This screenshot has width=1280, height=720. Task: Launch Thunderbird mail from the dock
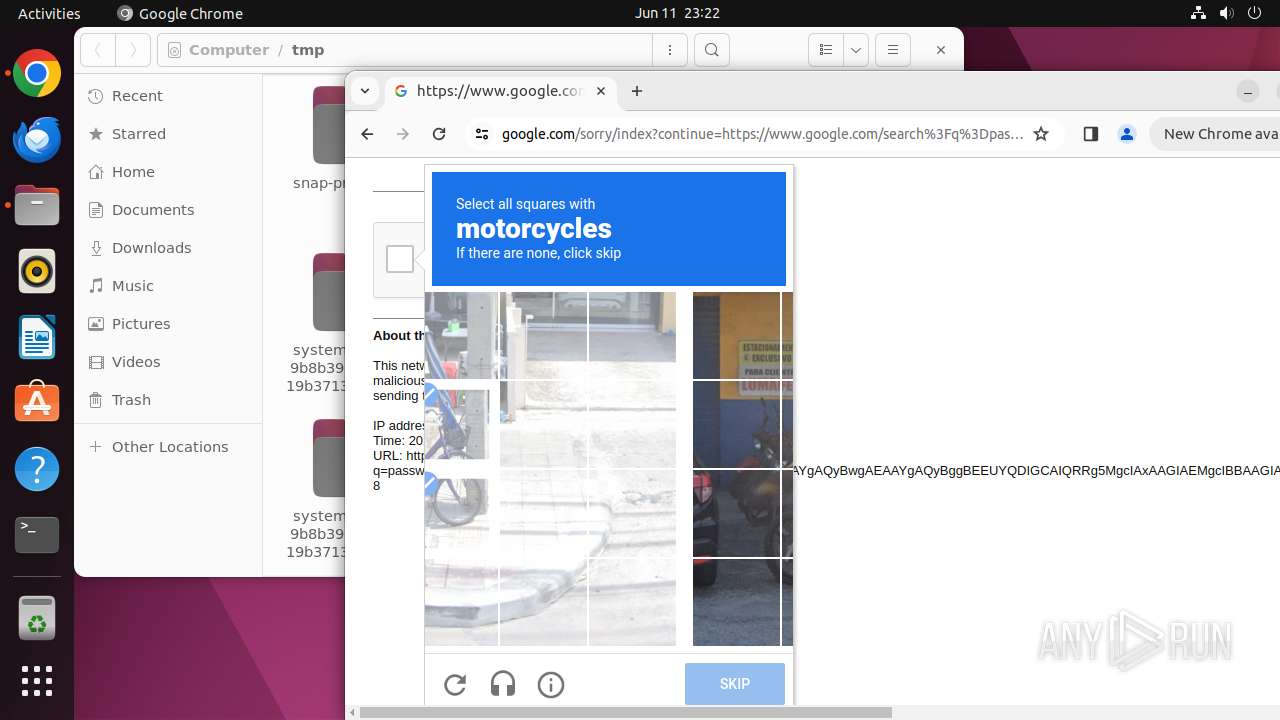click(37, 140)
